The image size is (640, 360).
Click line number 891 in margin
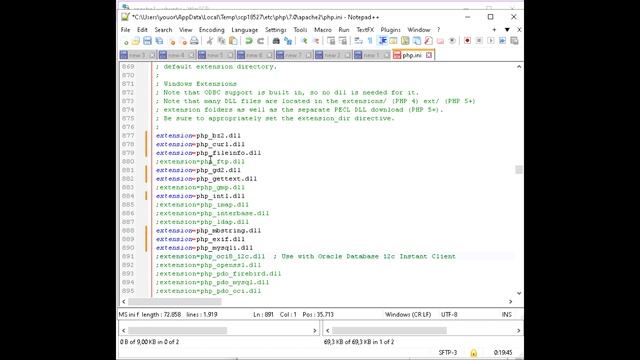tap(128, 256)
